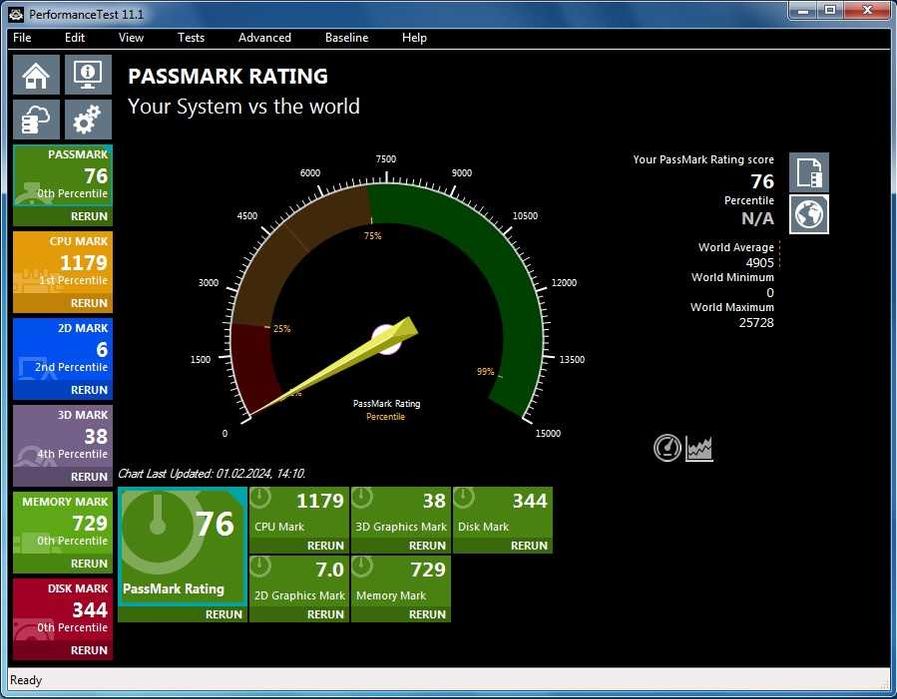Rerun the bottom Disk Mark 344 tile

point(529,546)
